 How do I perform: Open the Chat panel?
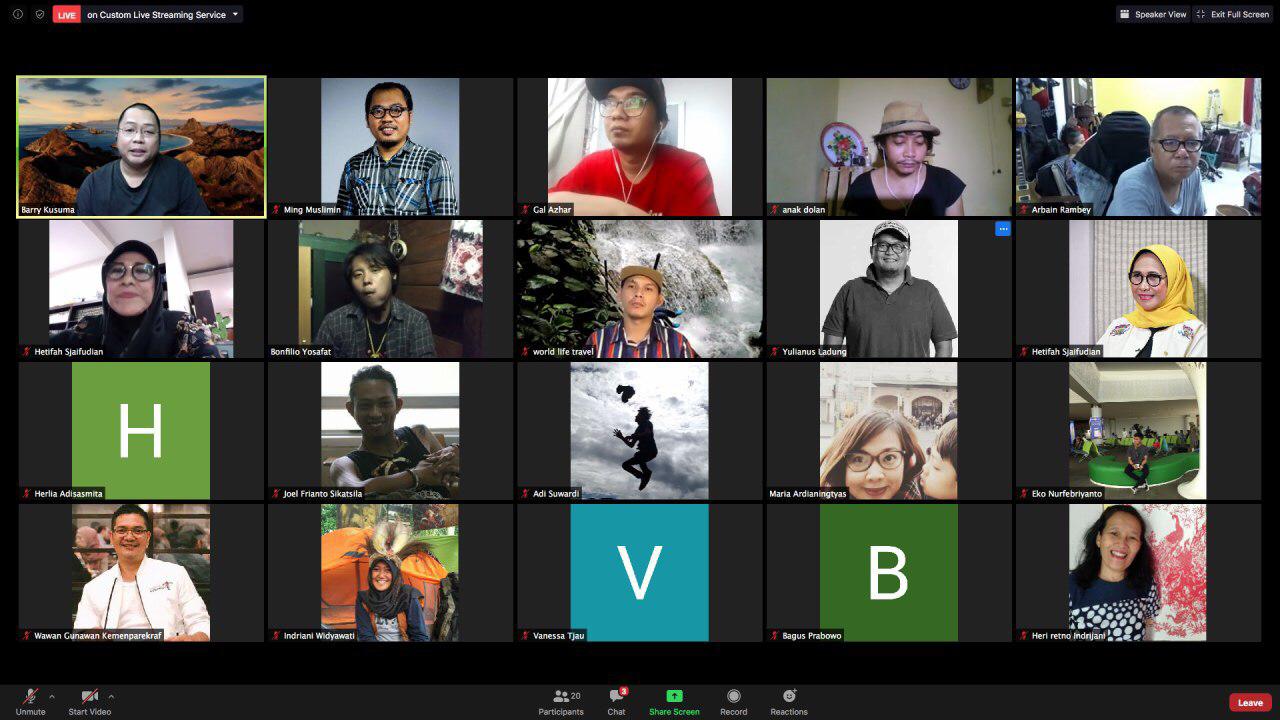coord(616,702)
